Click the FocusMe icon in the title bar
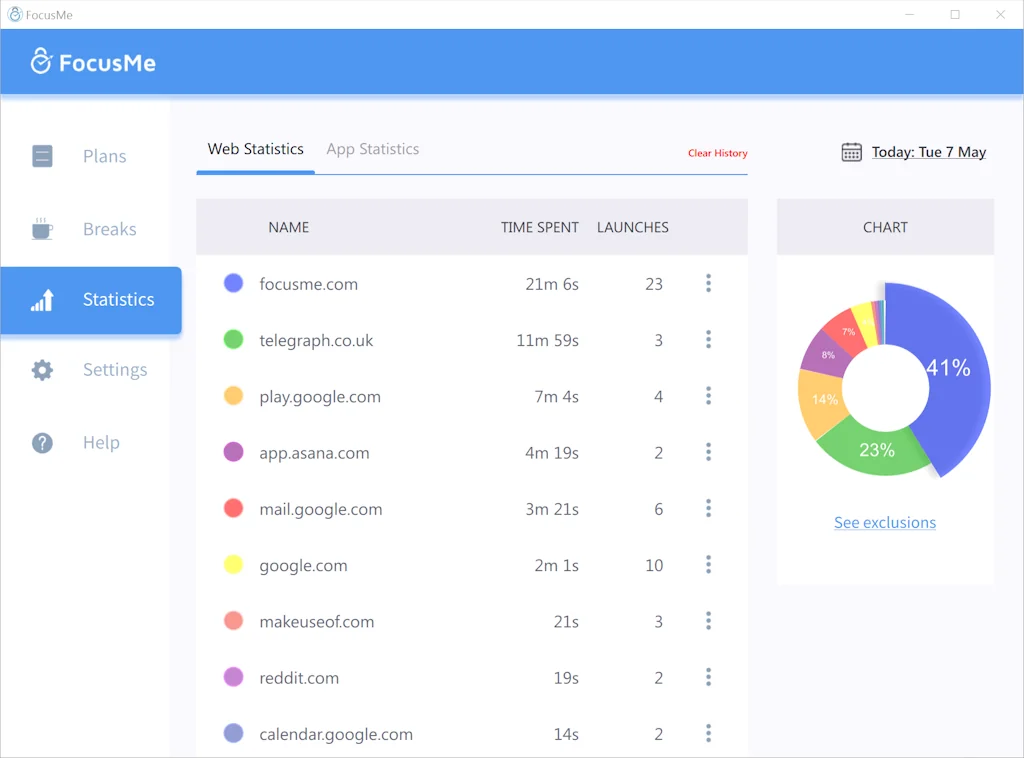 point(14,14)
